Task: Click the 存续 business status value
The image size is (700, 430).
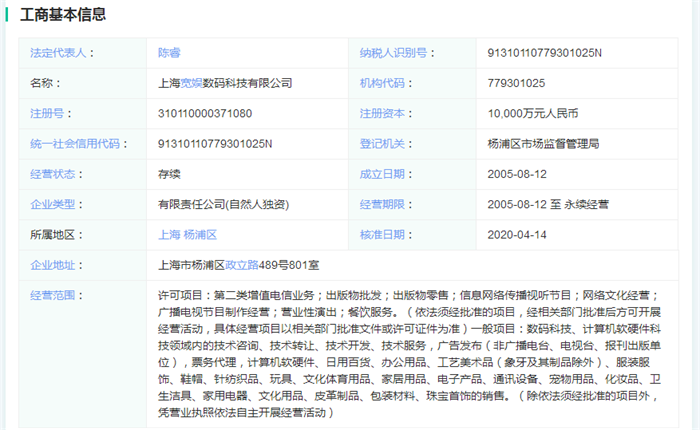Action: click(x=169, y=174)
